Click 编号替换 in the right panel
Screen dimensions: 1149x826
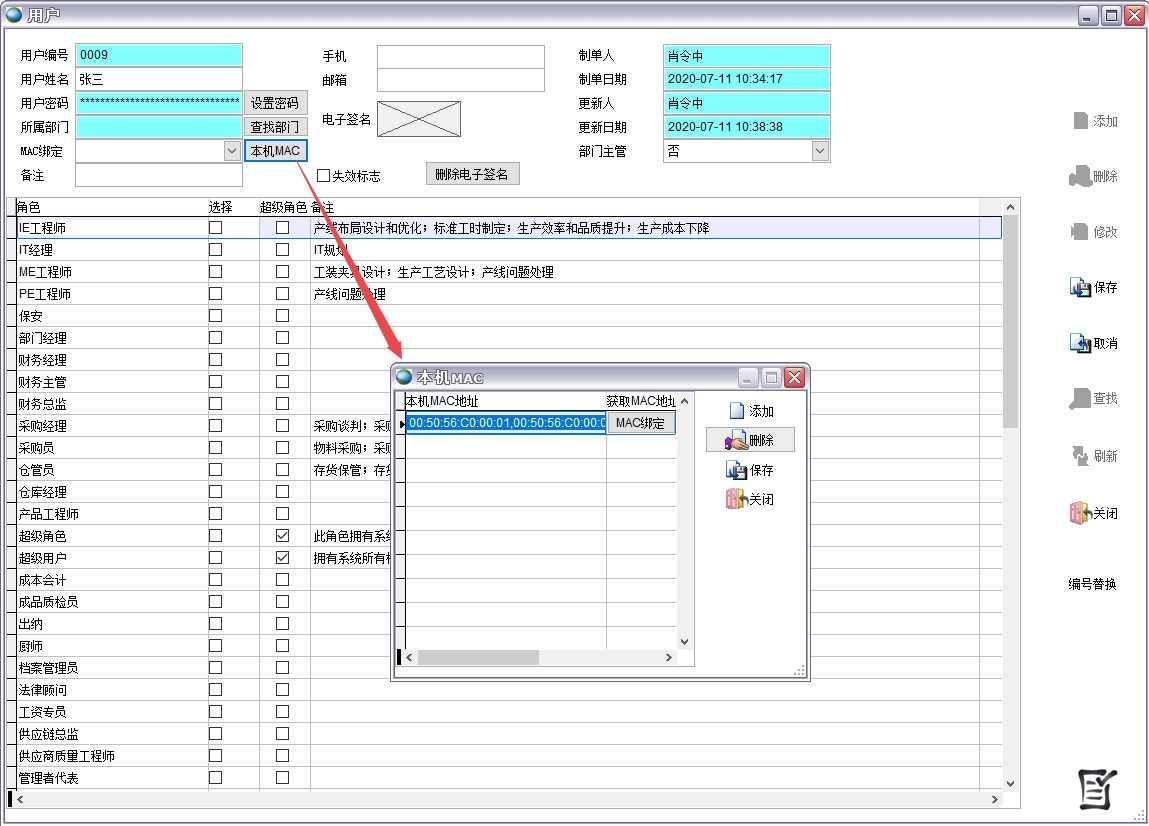click(x=1092, y=585)
